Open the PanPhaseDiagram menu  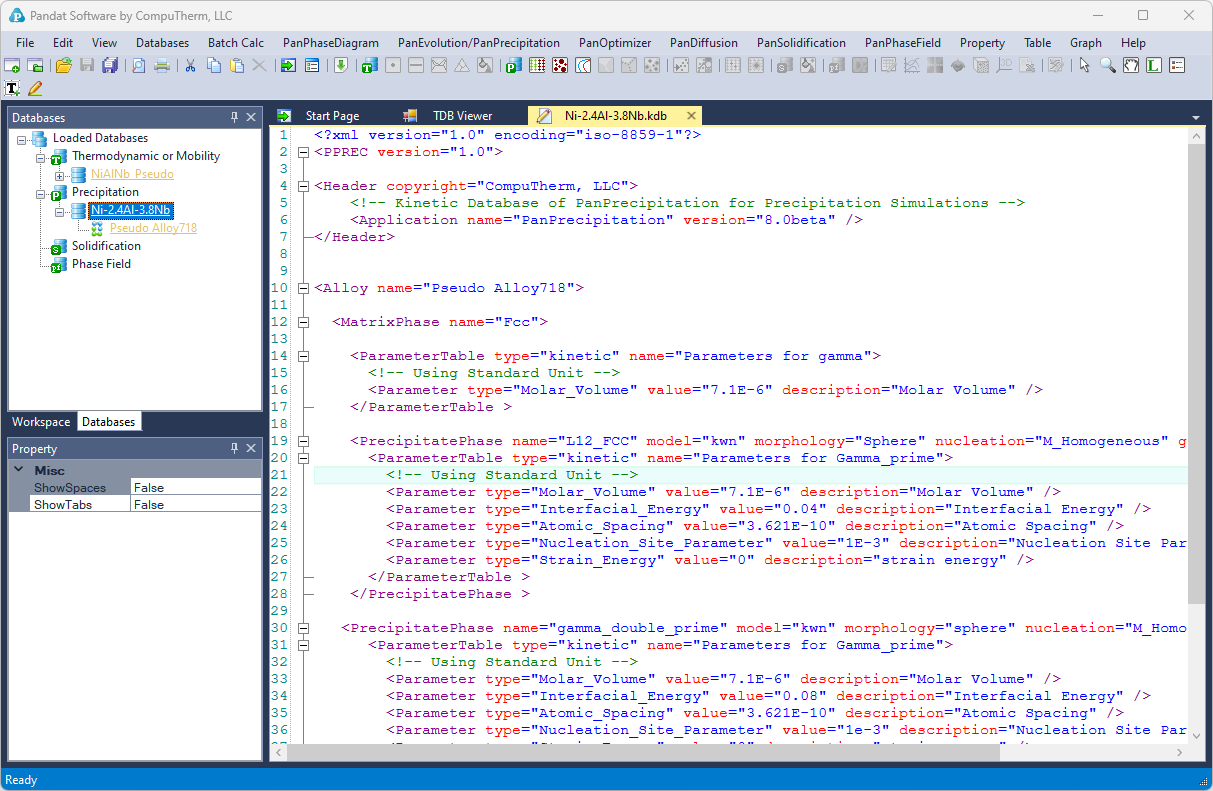point(330,43)
